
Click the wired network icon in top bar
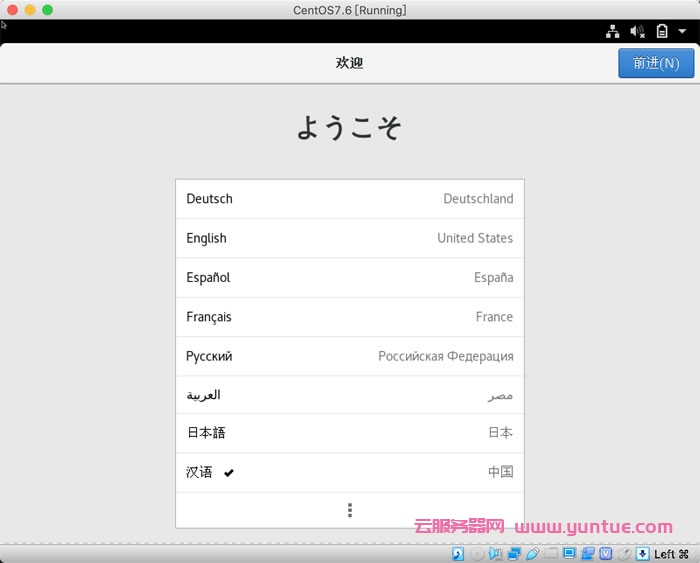[x=613, y=32]
